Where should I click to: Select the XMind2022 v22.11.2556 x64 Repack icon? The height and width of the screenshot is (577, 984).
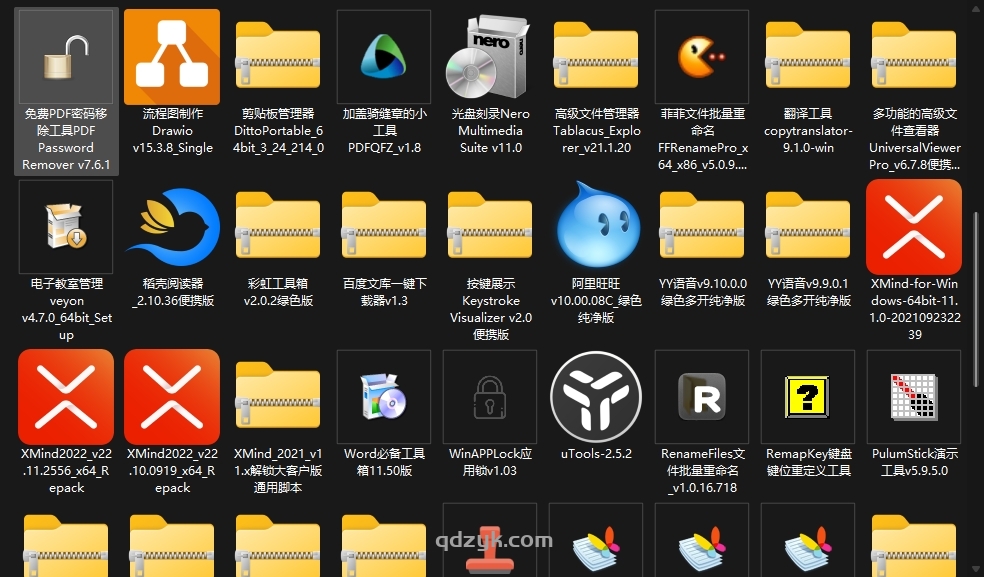(66, 397)
